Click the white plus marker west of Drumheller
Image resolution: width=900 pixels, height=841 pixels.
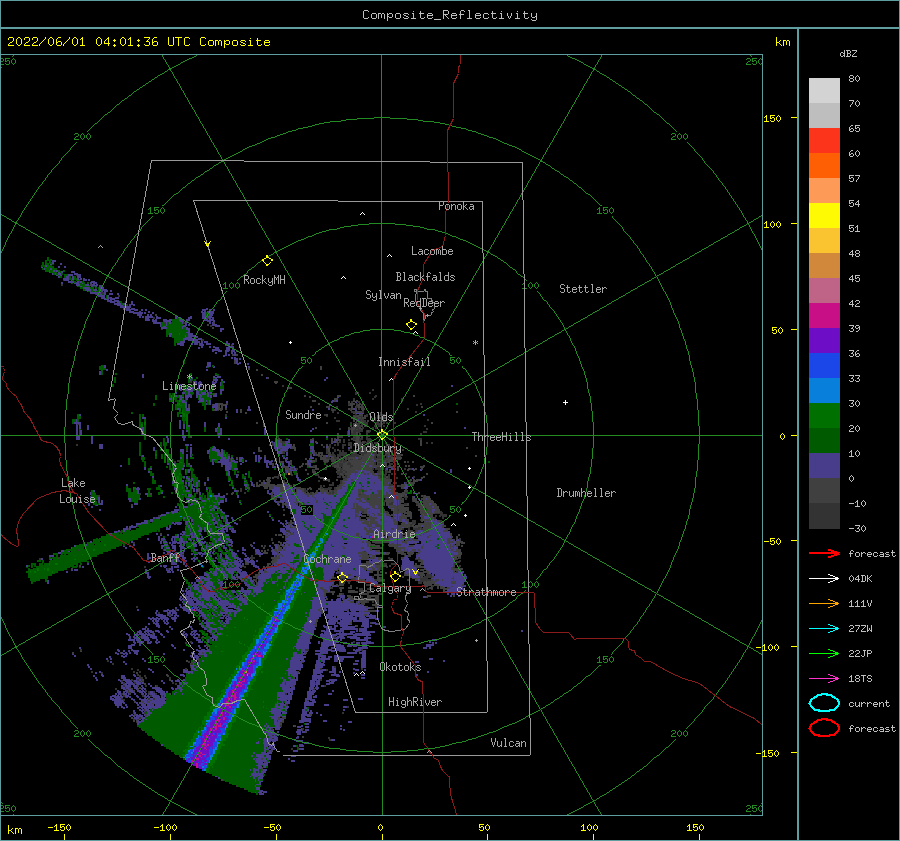pos(565,402)
